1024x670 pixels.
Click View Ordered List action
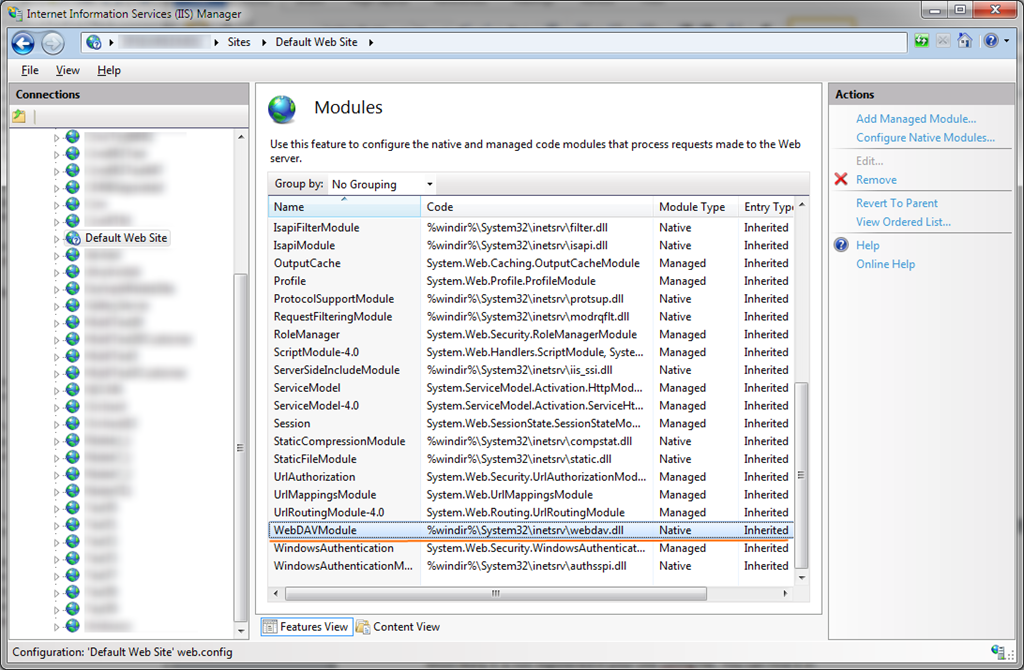point(903,222)
